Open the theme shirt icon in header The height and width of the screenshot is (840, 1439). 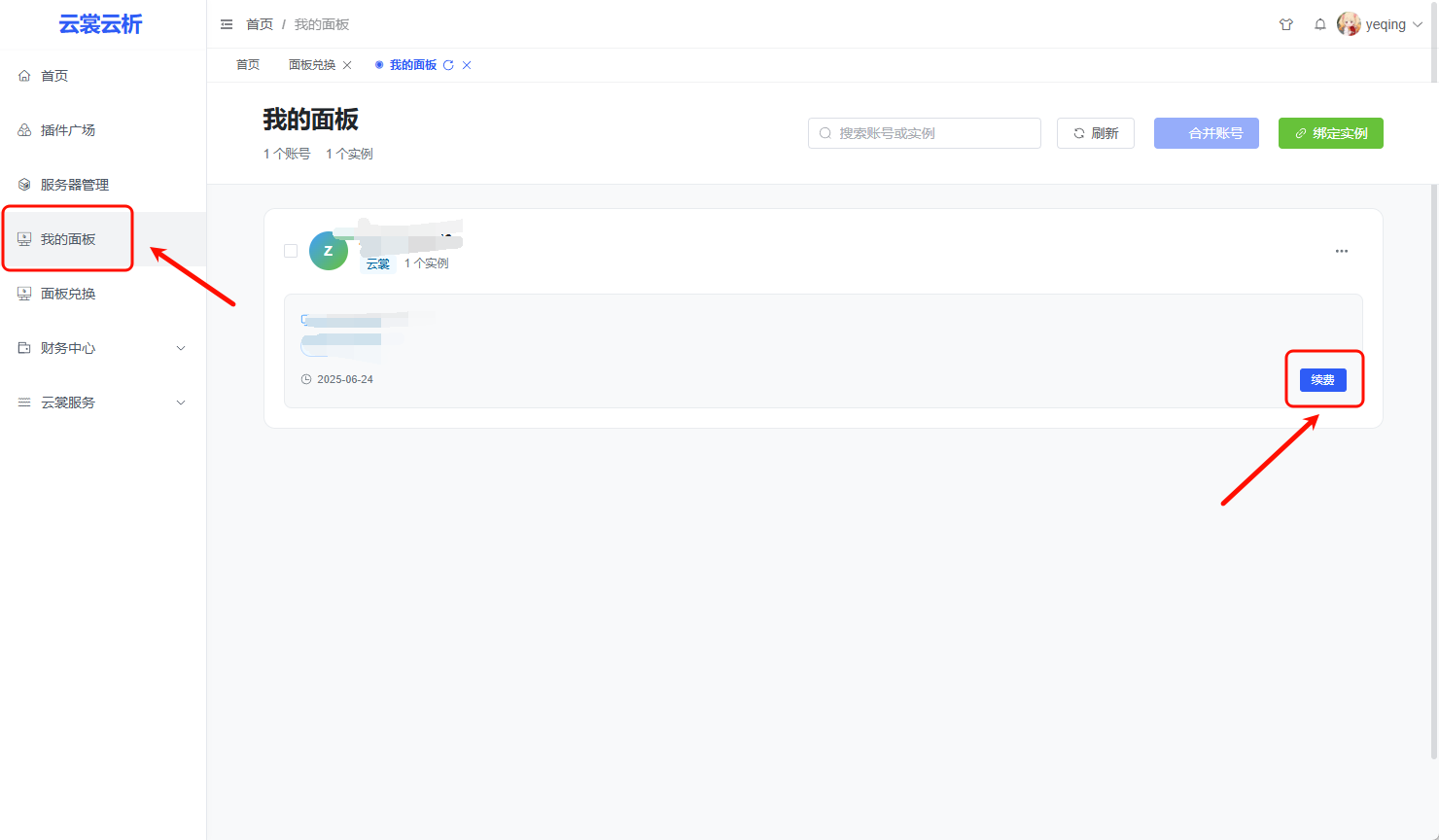1286,24
